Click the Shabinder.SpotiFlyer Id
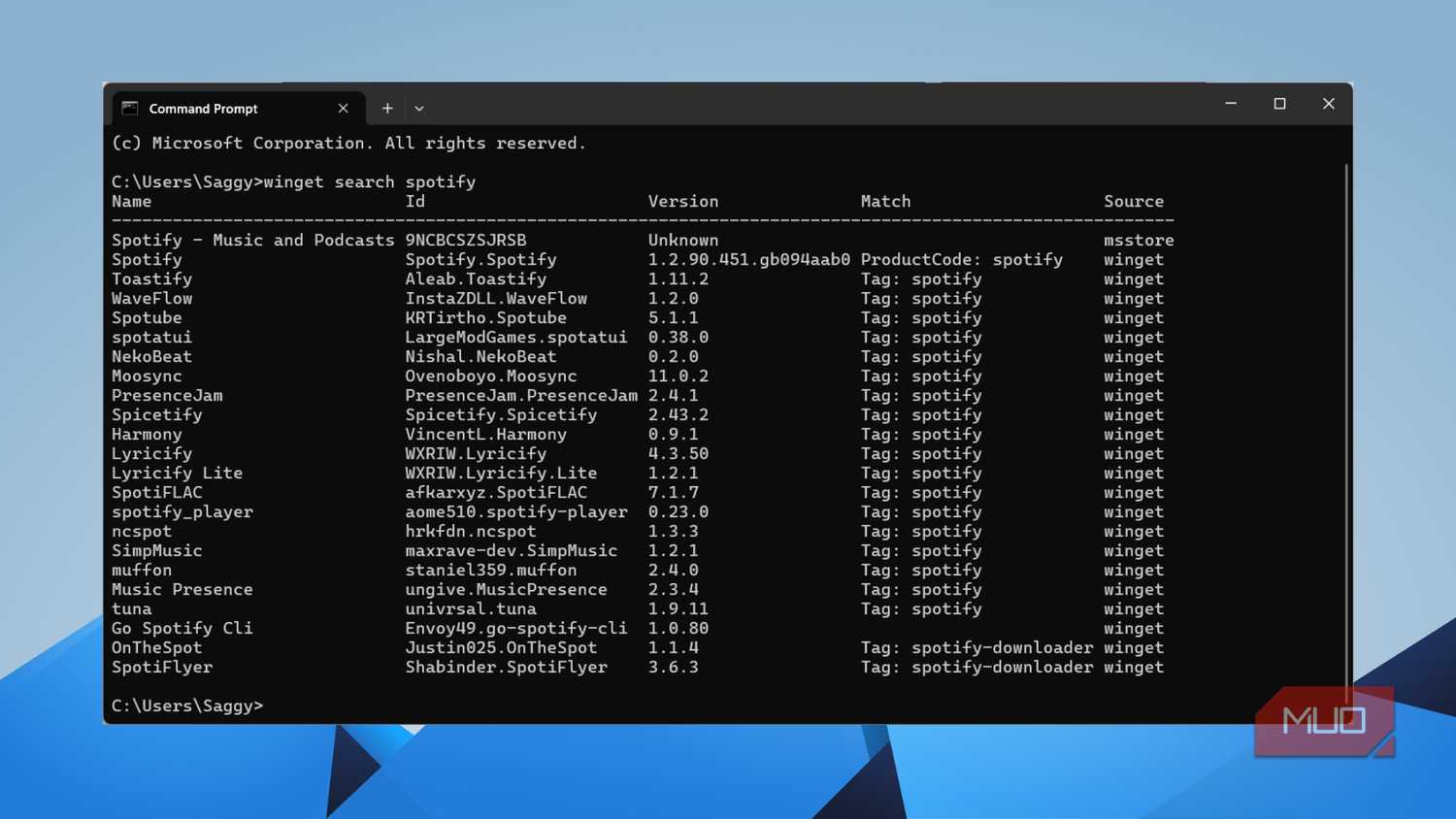 click(x=507, y=667)
